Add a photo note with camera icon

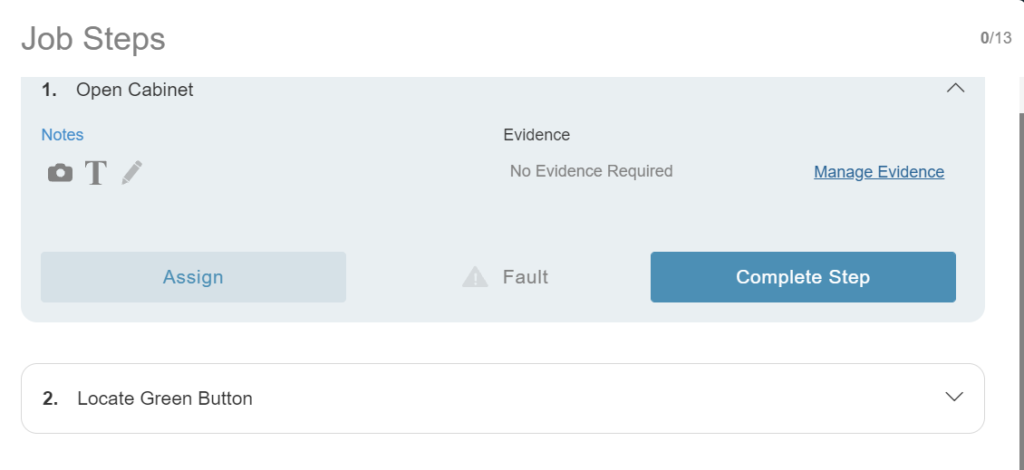(60, 173)
